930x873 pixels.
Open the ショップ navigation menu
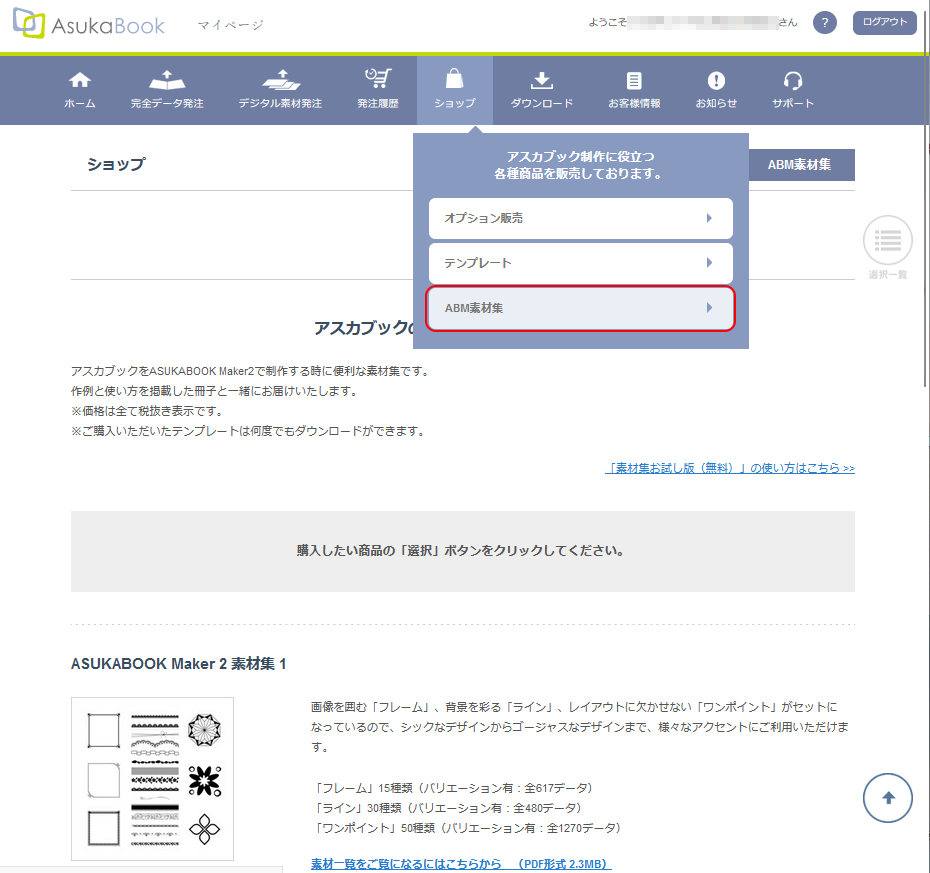click(455, 90)
